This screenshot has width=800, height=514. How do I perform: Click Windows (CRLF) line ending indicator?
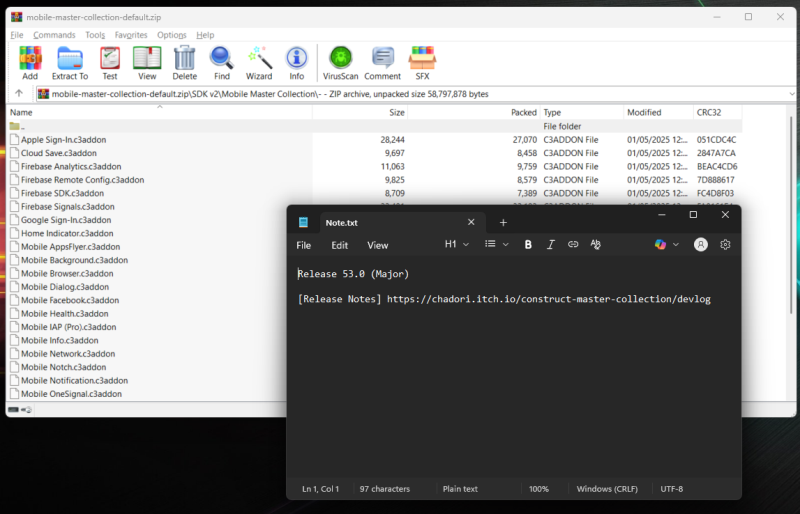click(607, 488)
